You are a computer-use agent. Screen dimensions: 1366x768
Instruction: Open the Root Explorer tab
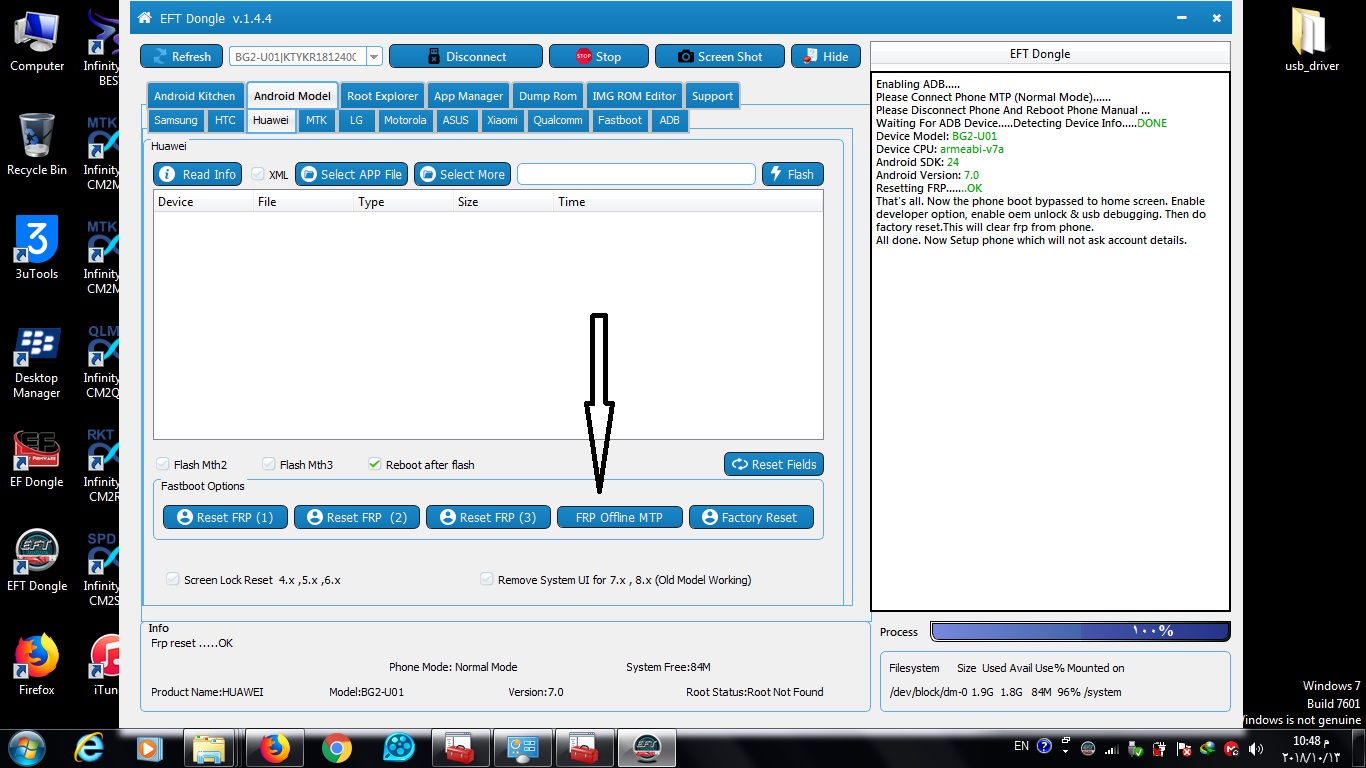(382, 96)
